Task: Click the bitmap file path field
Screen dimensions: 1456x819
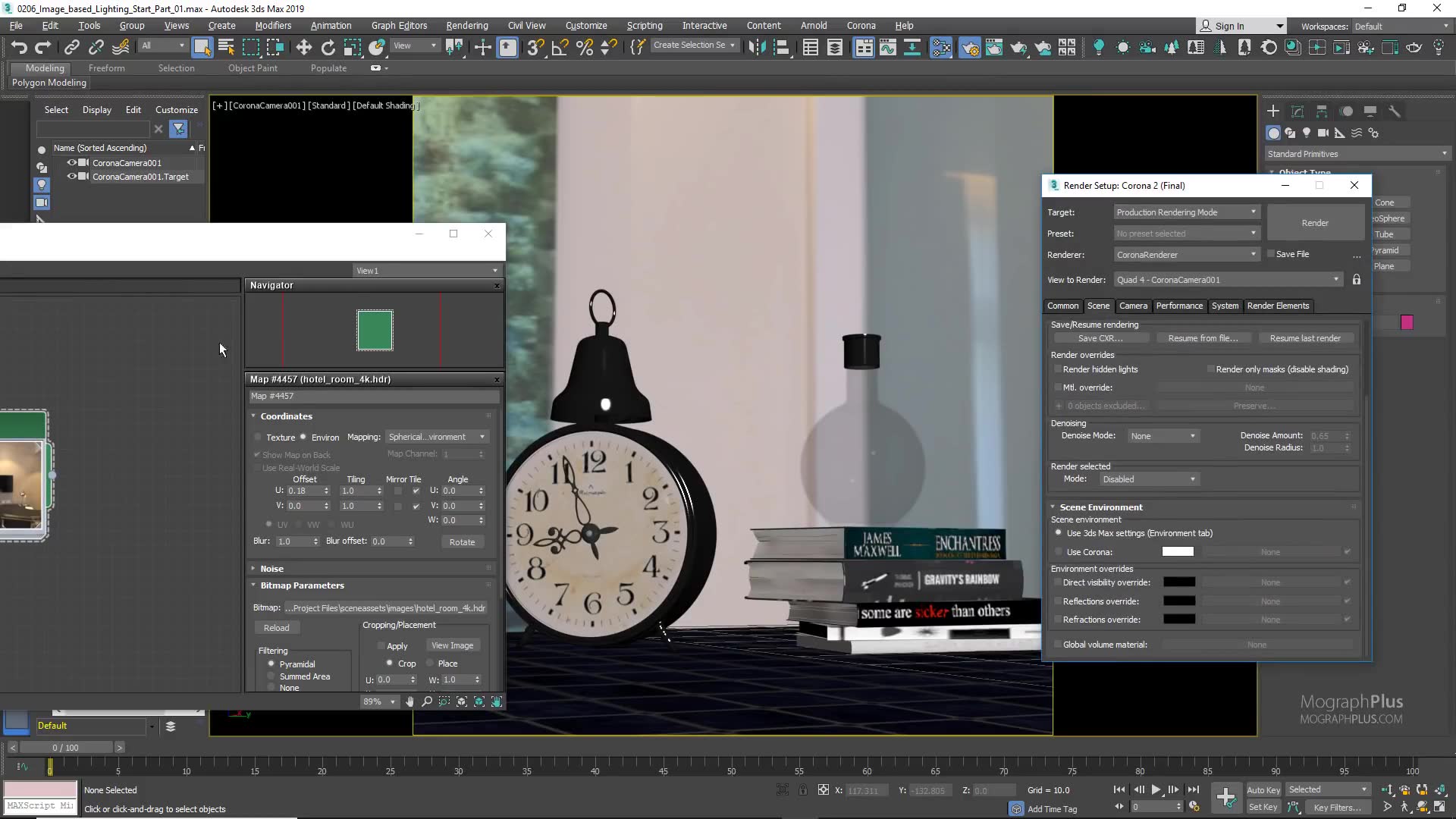Action: [386, 608]
